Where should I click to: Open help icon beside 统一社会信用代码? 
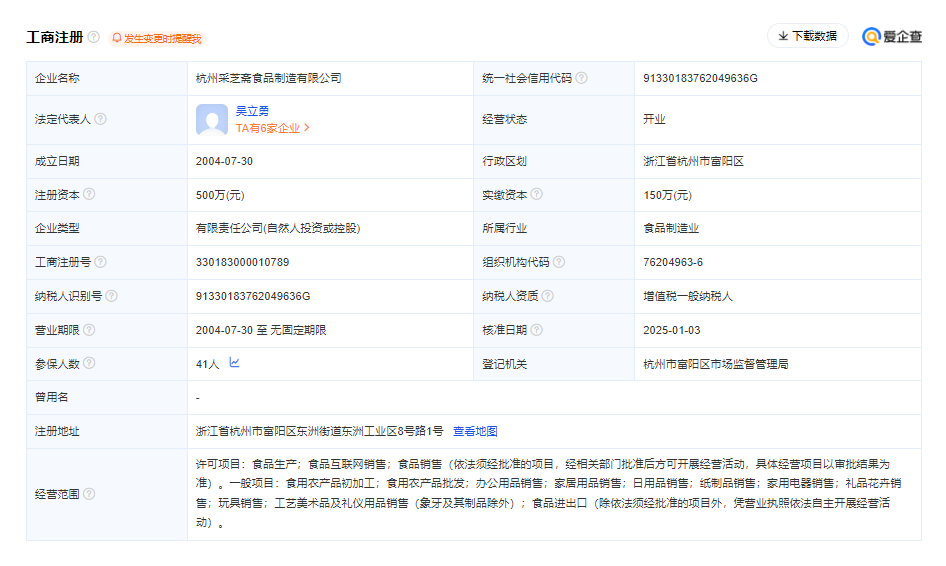pos(581,78)
